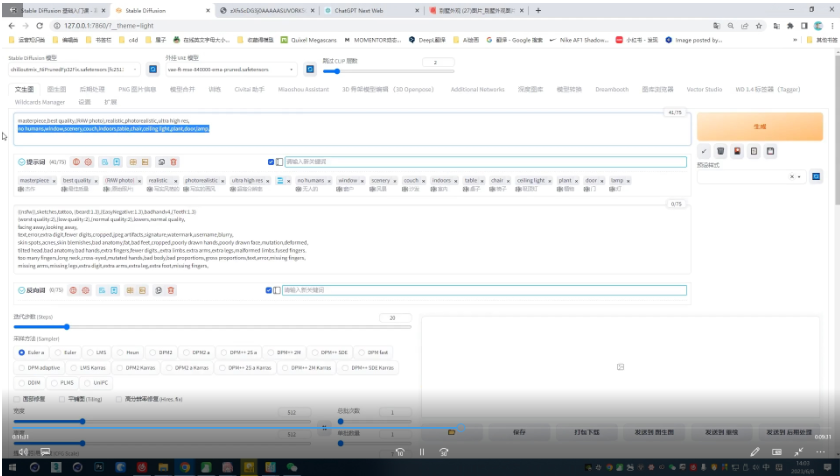Click the trash can icon under the generate button
Screen dimensions: 840x476
[x=721, y=152]
